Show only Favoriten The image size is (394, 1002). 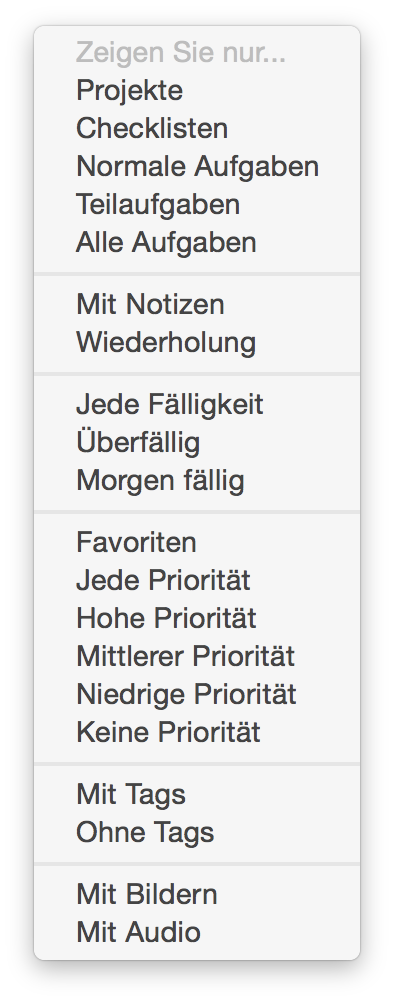197,542
